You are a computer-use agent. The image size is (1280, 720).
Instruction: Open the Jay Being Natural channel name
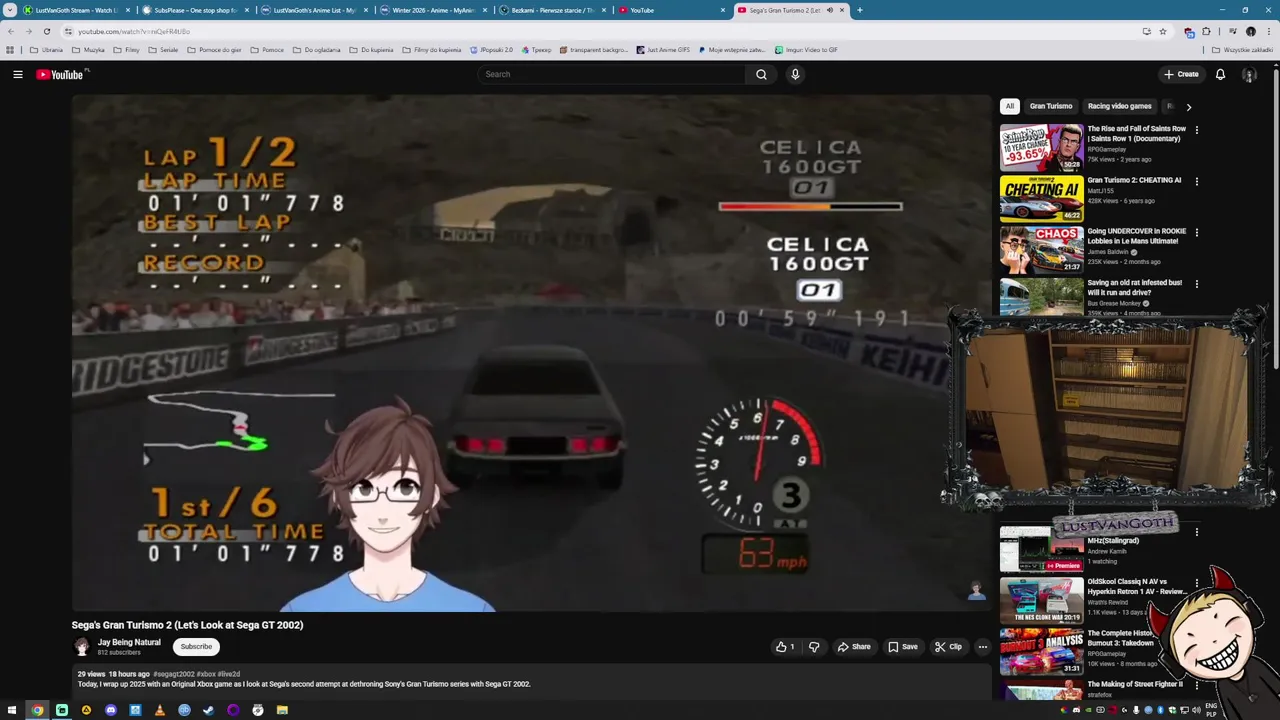(129, 642)
